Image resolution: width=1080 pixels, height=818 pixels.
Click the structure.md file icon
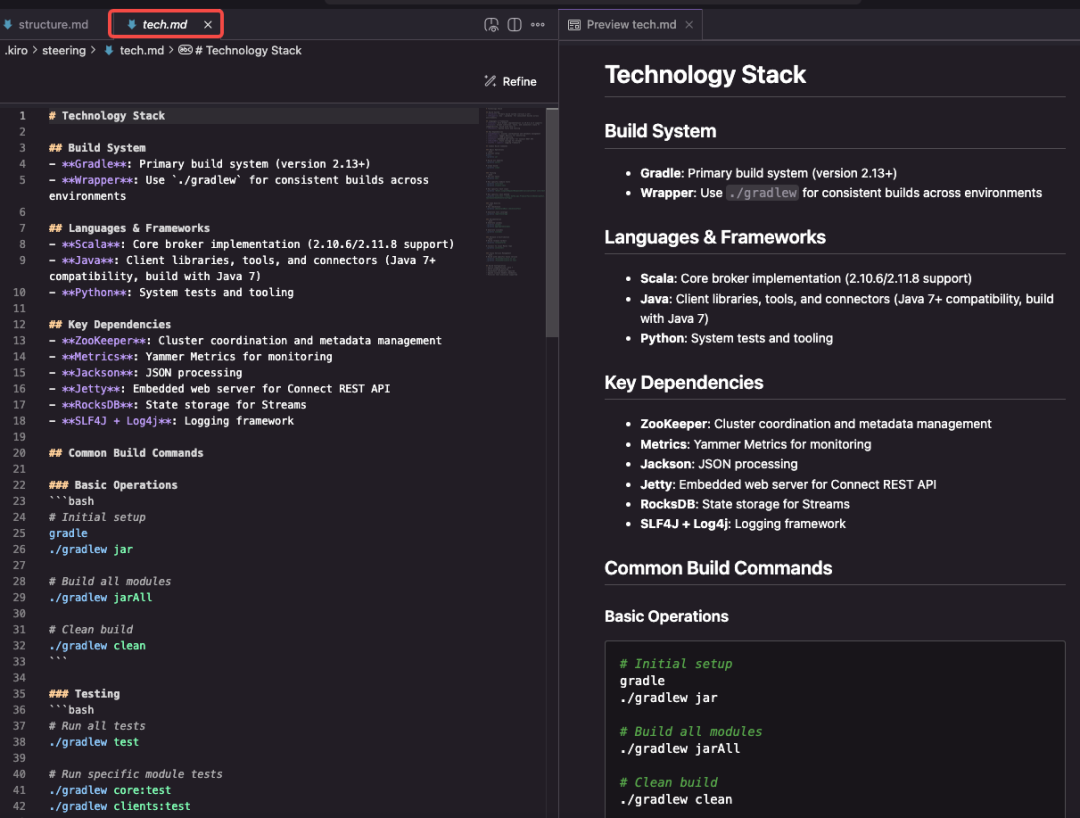[x=8, y=24]
